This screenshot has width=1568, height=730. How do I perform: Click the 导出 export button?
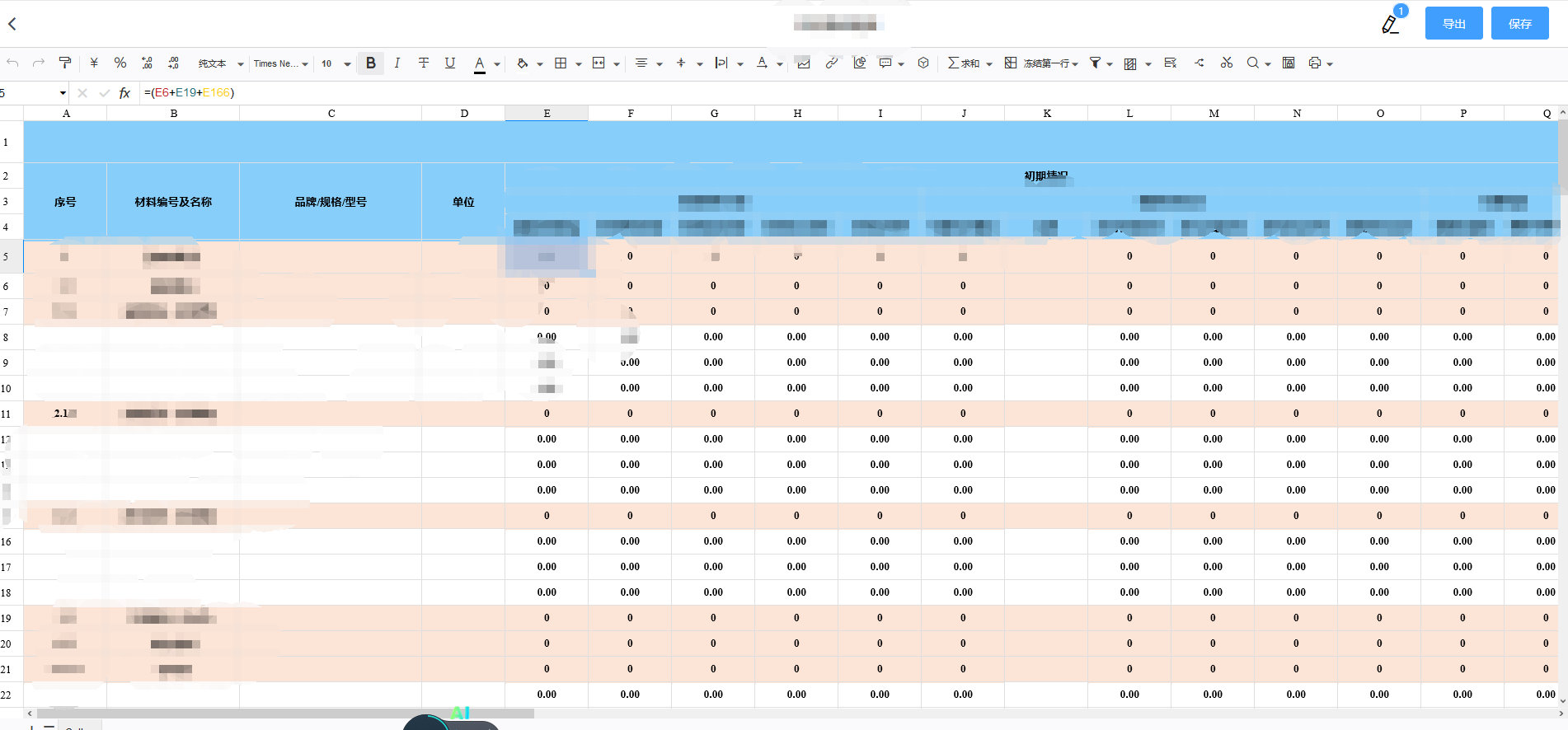click(1454, 24)
